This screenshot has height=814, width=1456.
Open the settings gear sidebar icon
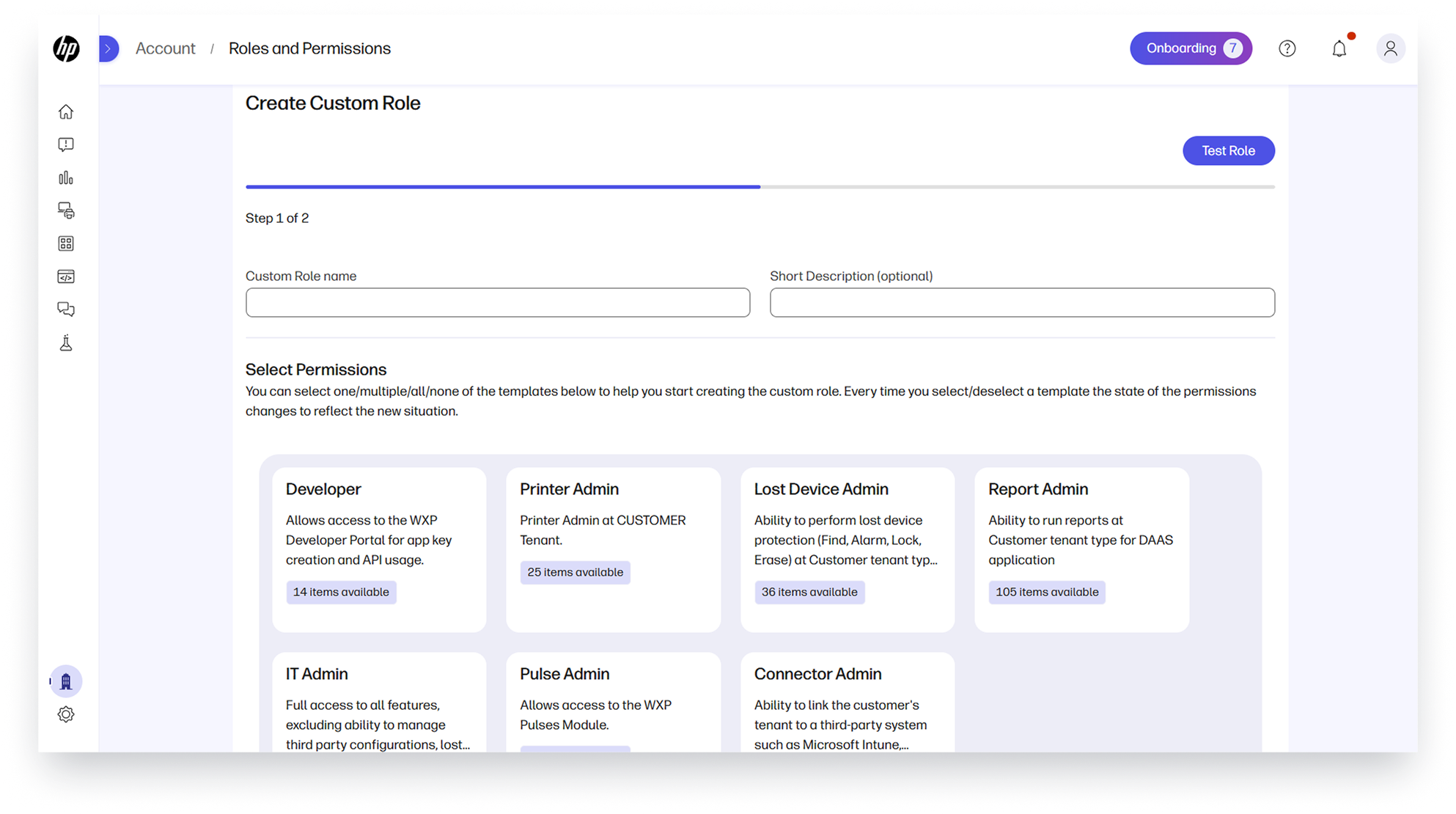coord(66,714)
